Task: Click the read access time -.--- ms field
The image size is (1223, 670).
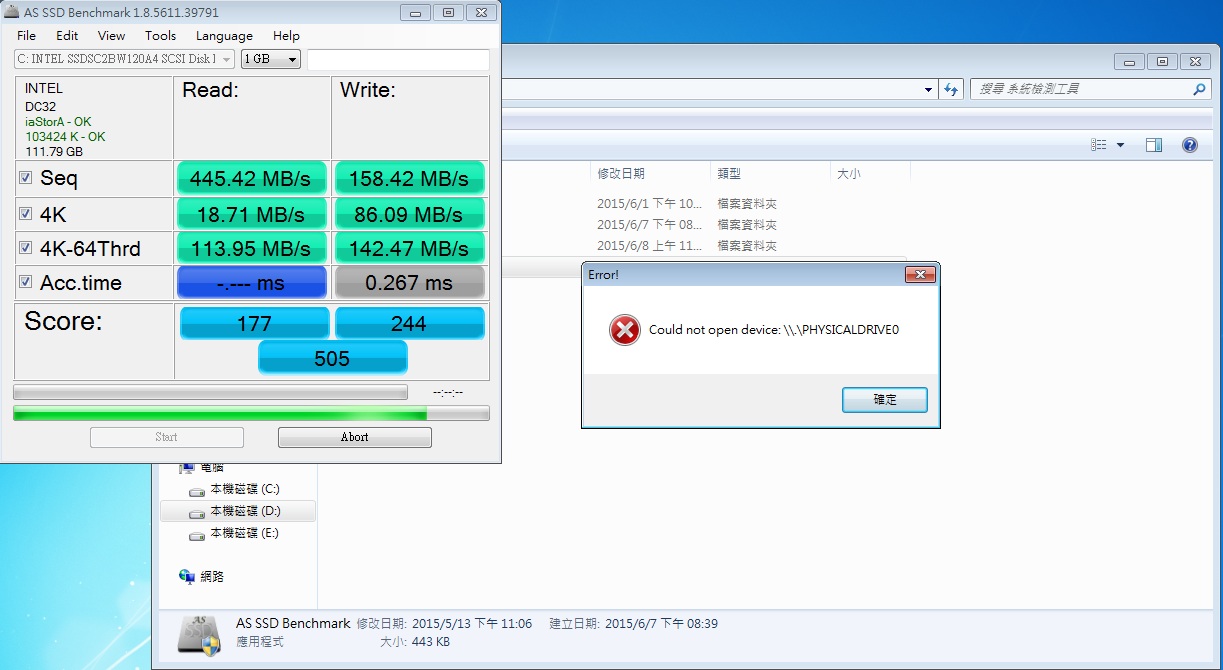Action: pyautogui.click(x=252, y=283)
